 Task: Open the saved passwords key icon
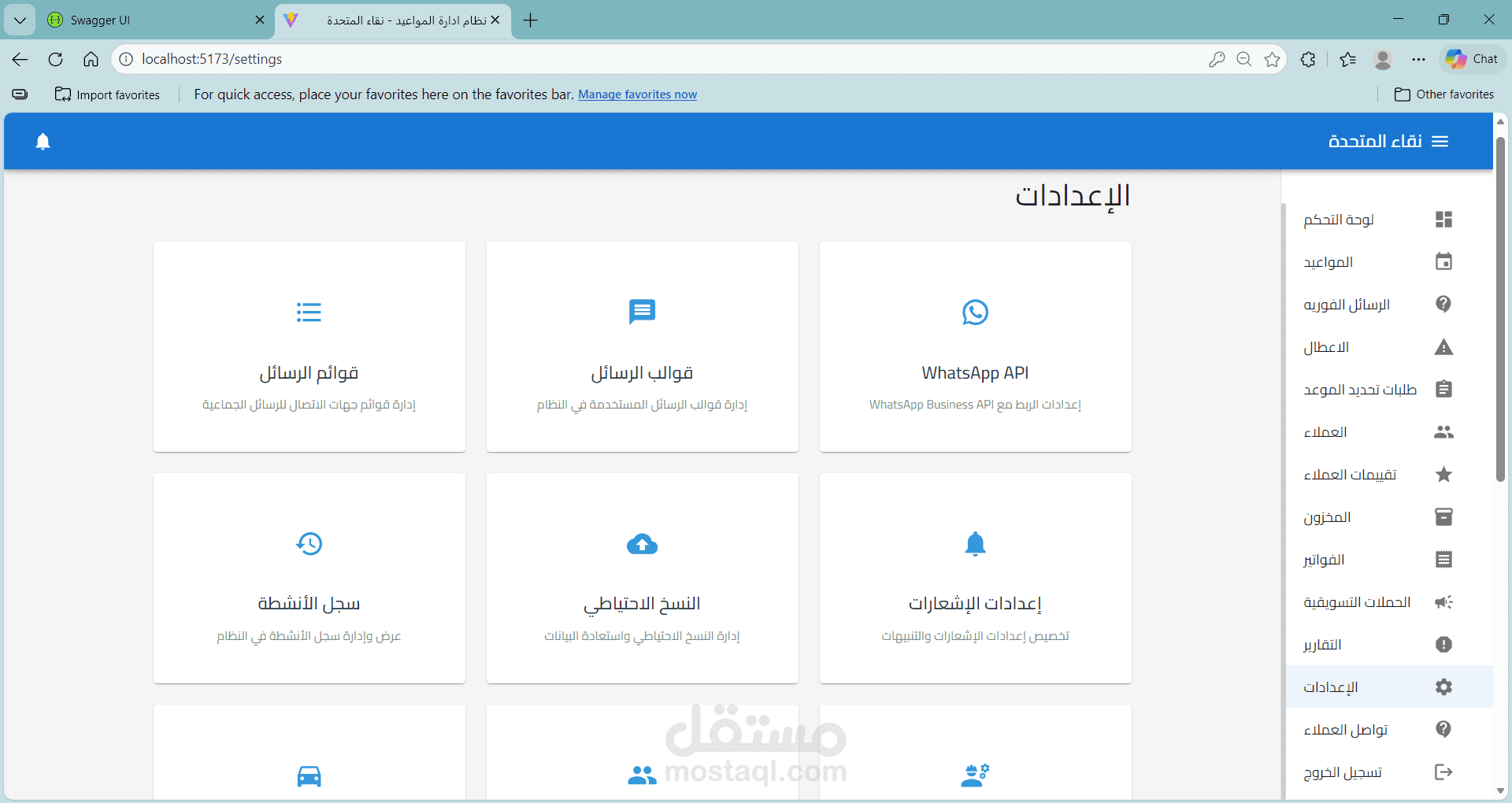coord(1217,59)
